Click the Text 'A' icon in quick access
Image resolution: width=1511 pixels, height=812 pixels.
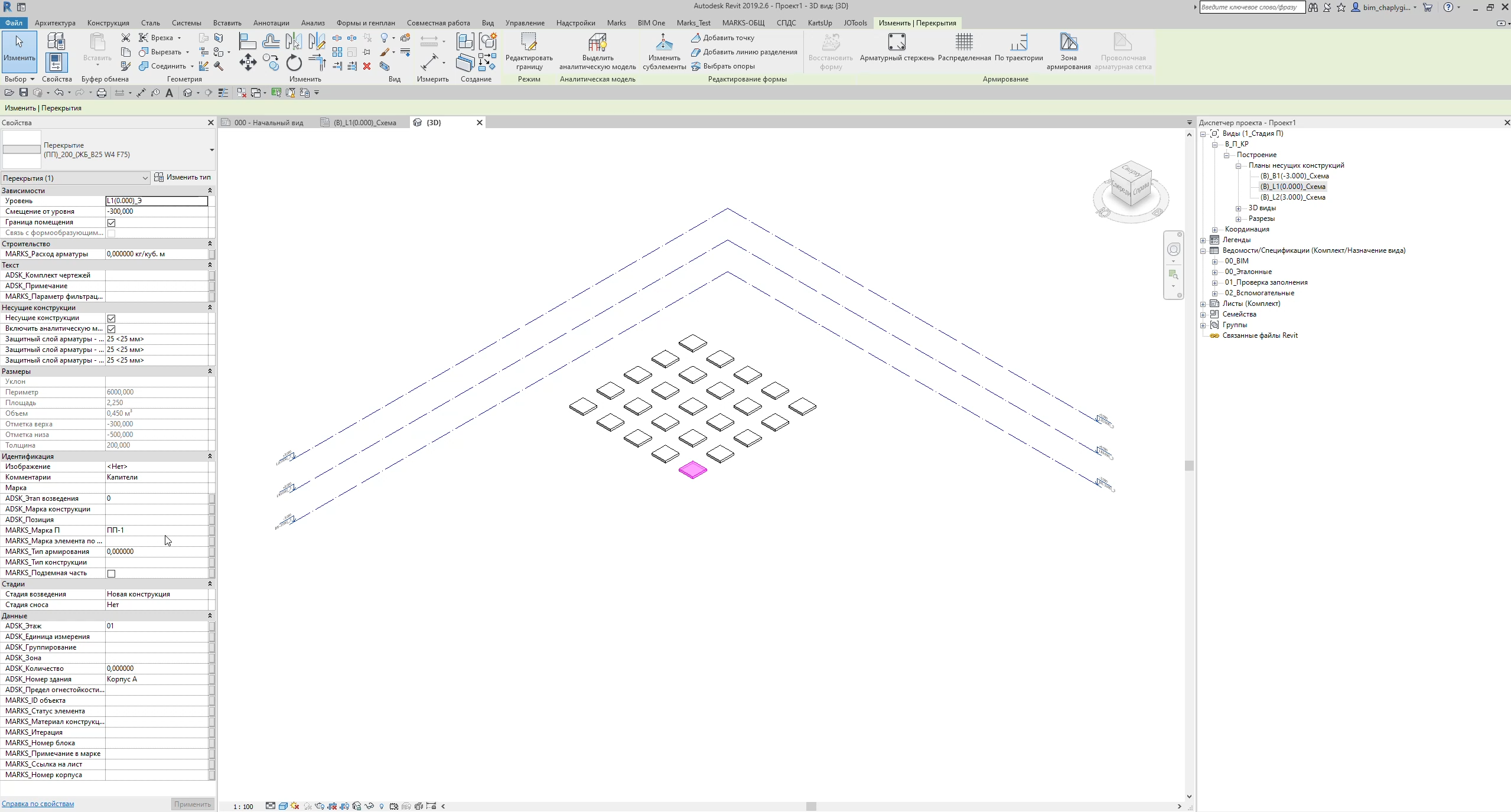tap(170, 93)
